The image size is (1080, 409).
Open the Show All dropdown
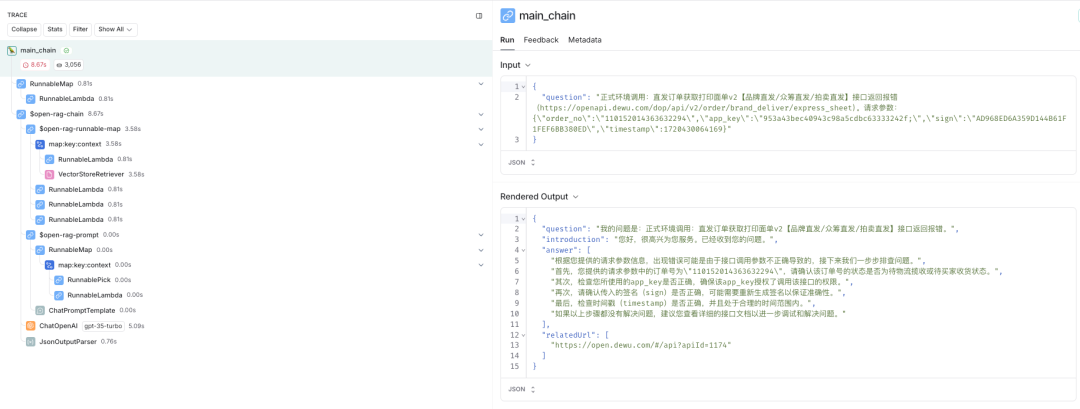click(x=116, y=30)
